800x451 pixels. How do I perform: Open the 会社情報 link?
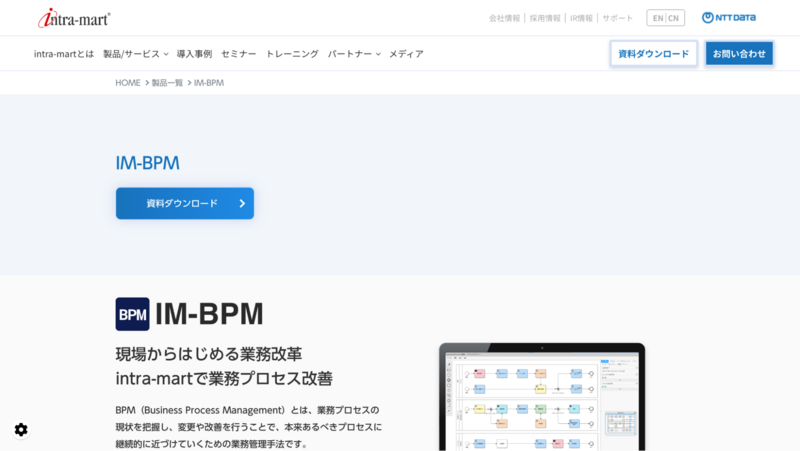[504, 18]
